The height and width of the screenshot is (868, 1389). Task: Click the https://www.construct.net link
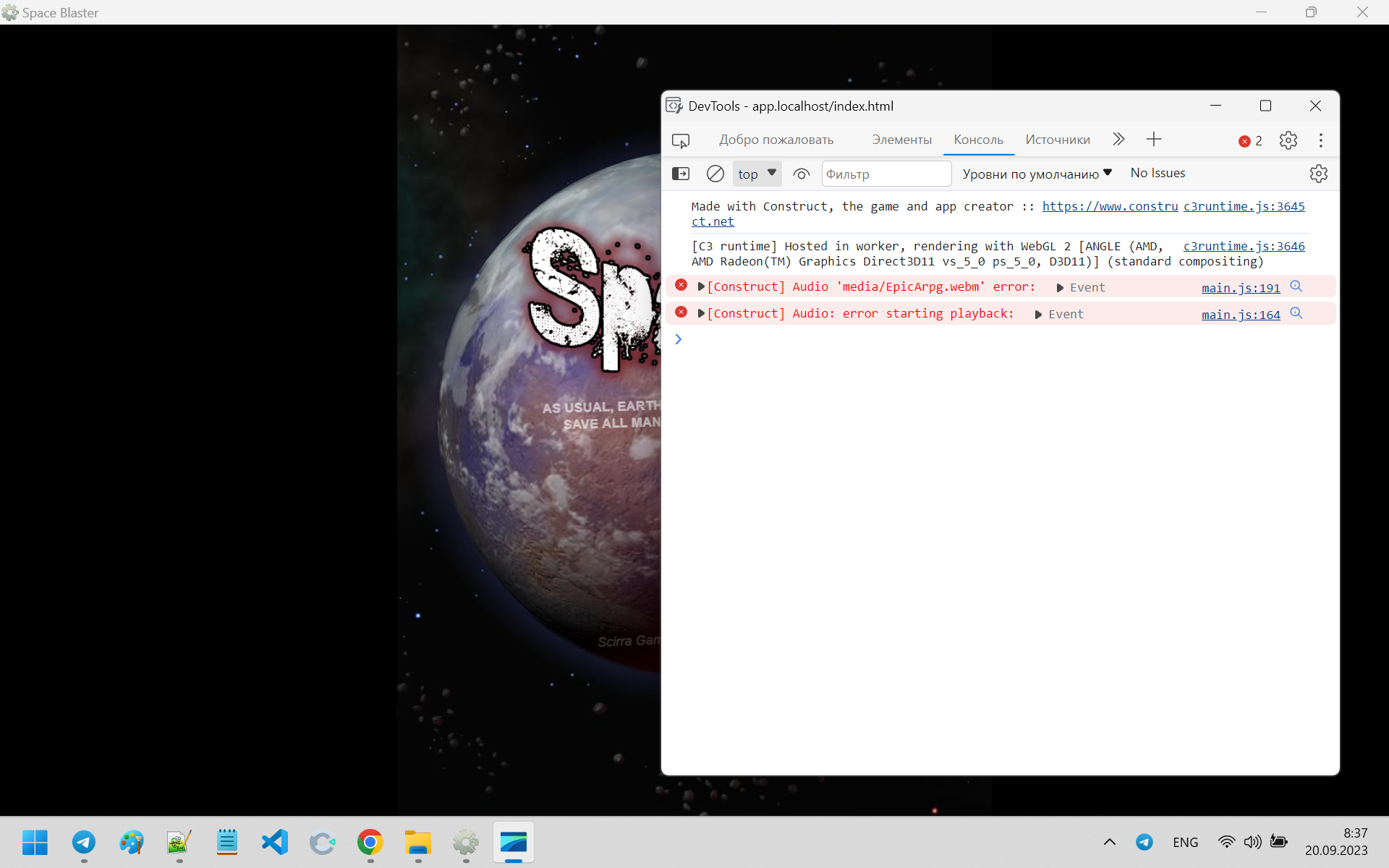click(x=1110, y=206)
